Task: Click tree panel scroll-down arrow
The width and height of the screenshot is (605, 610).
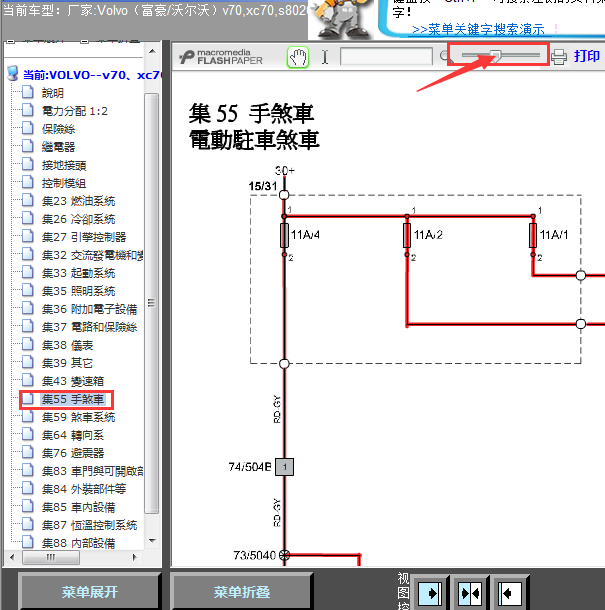Action: (153, 541)
